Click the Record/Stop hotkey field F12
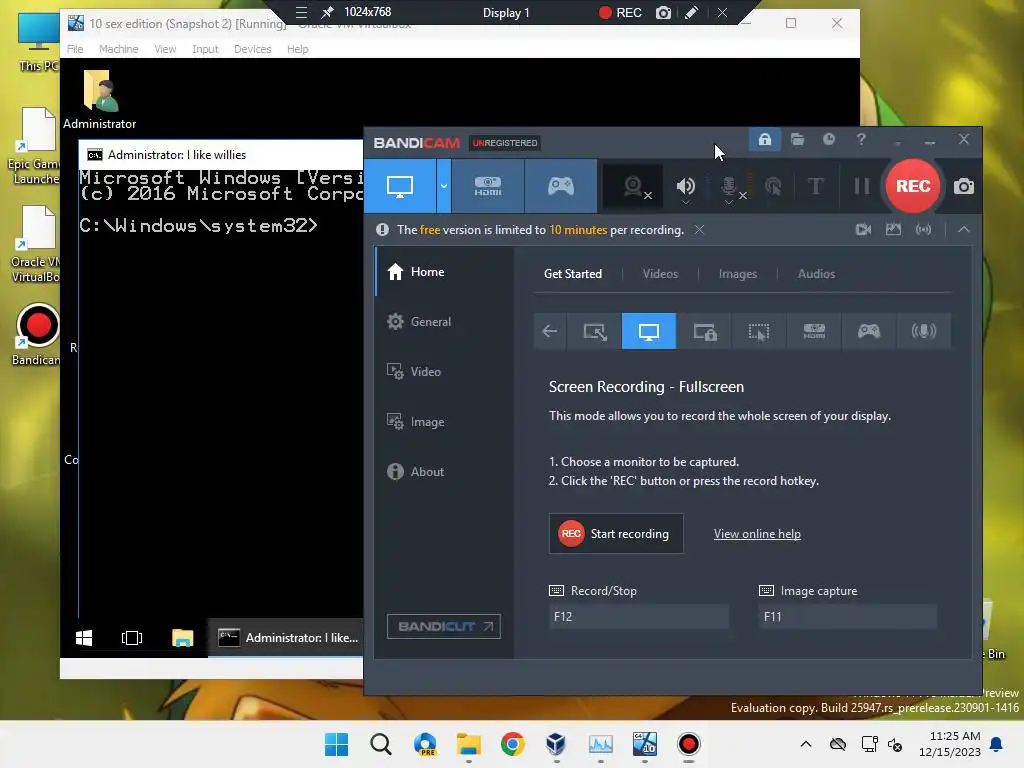Viewport: 1024px width, 768px height. coord(639,616)
